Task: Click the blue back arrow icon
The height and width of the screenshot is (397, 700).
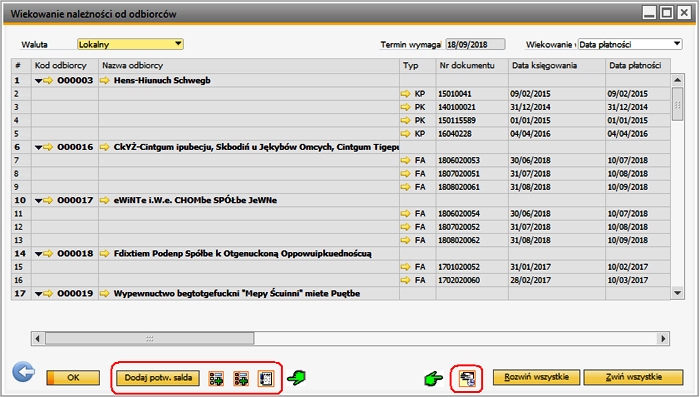Action: (x=24, y=372)
